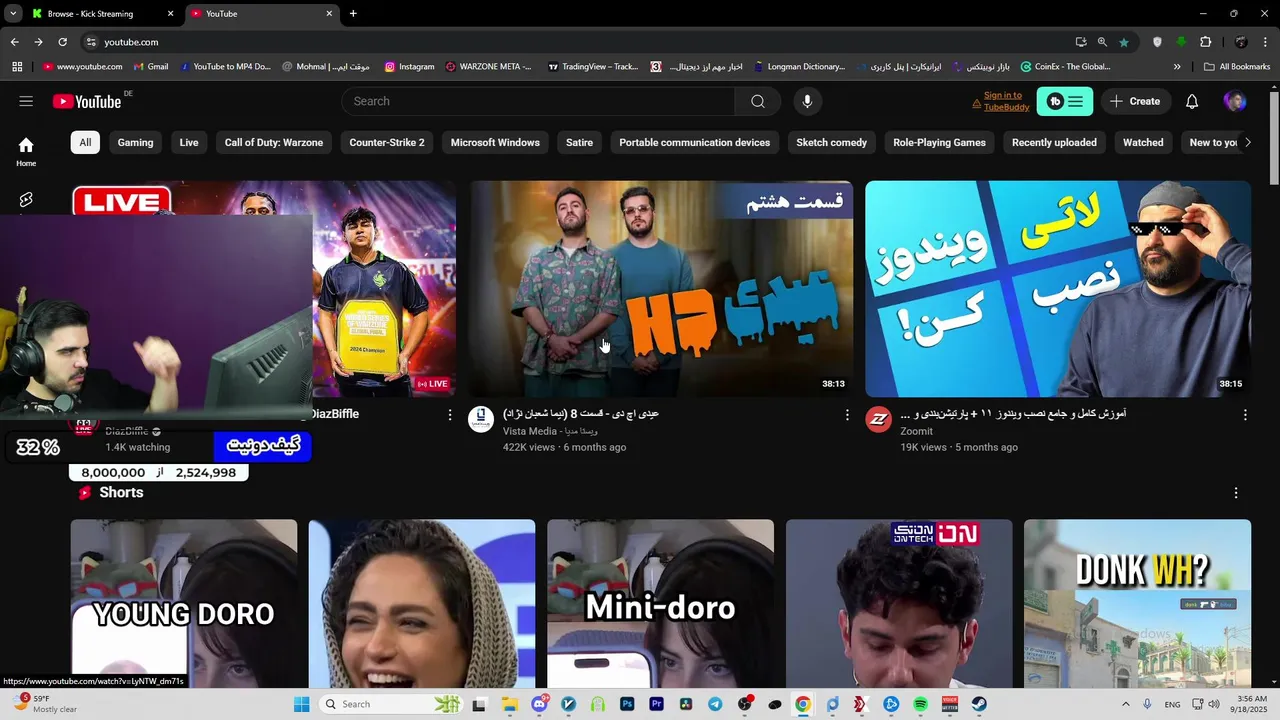Viewport: 1280px width, 720px height.
Task: Open the Shorts section options menu
Action: pyautogui.click(x=1236, y=493)
